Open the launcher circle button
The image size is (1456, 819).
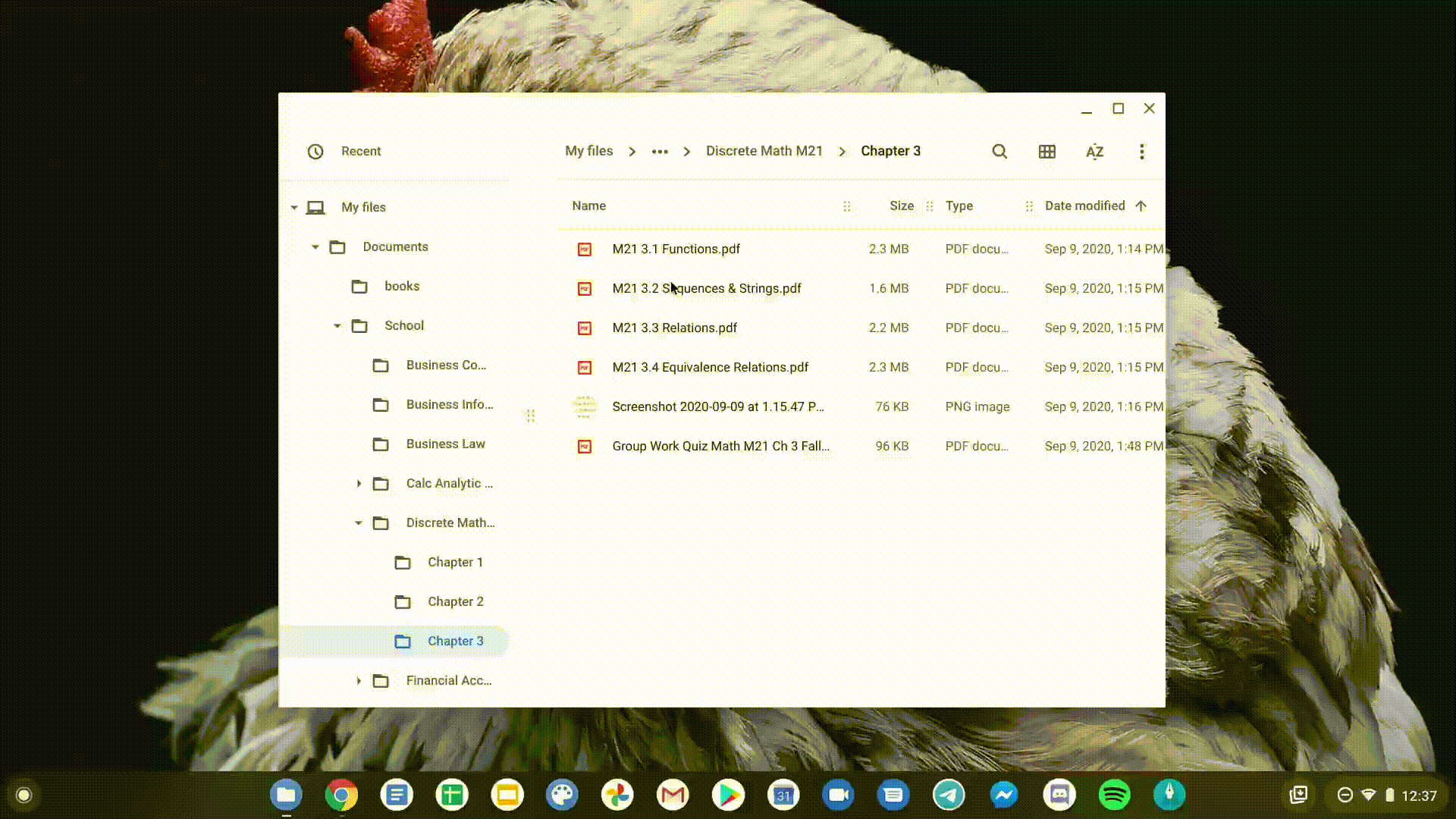(x=24, y=795)
